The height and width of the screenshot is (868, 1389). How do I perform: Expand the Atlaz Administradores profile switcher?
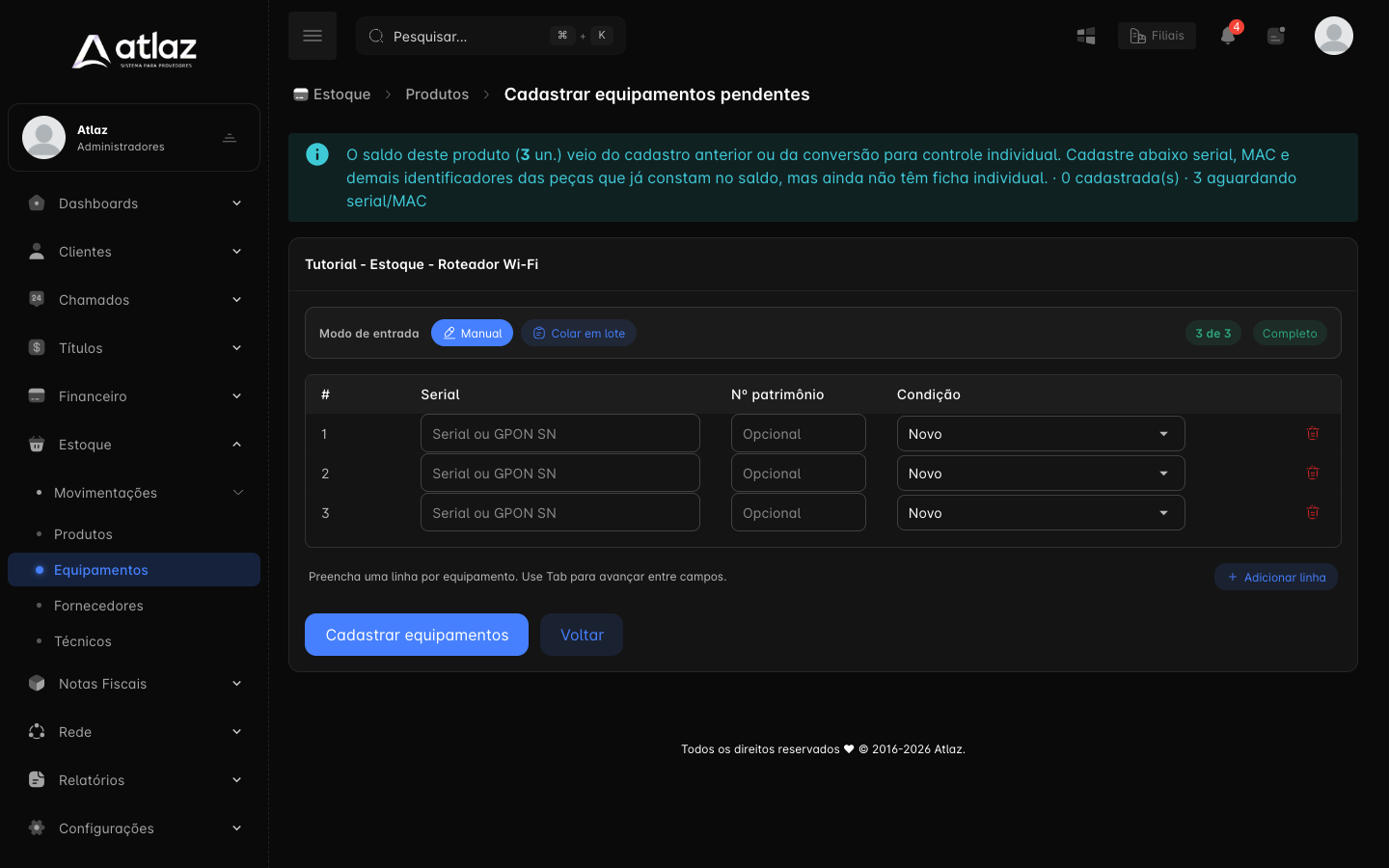[230, 138]
